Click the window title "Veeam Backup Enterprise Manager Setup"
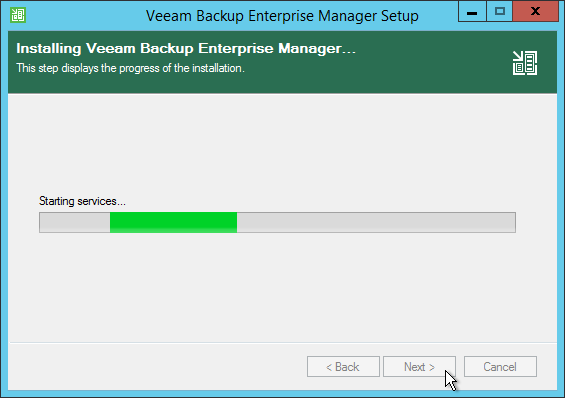Screen dimensions: 565x398 [282, 16]
